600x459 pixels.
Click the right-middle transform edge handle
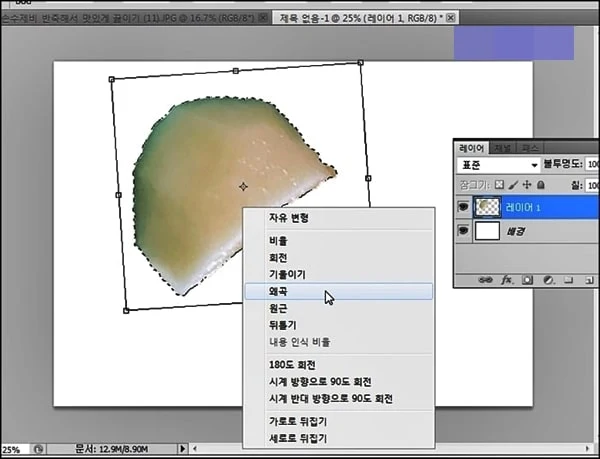pyautogui.click(x=368, y=178)
